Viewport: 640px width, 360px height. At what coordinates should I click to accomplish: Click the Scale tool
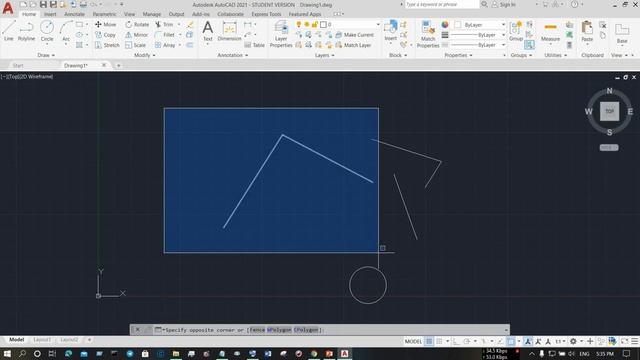[x=136, y=45]
